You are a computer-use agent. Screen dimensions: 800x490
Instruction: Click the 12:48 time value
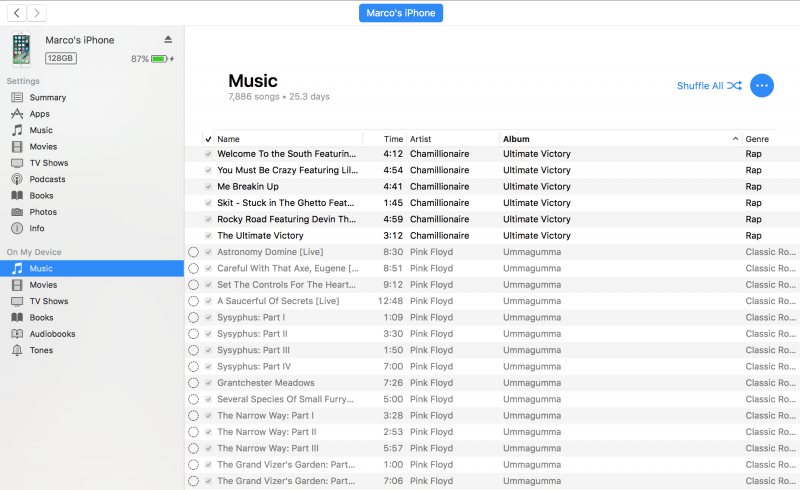[x=390, y=301]
